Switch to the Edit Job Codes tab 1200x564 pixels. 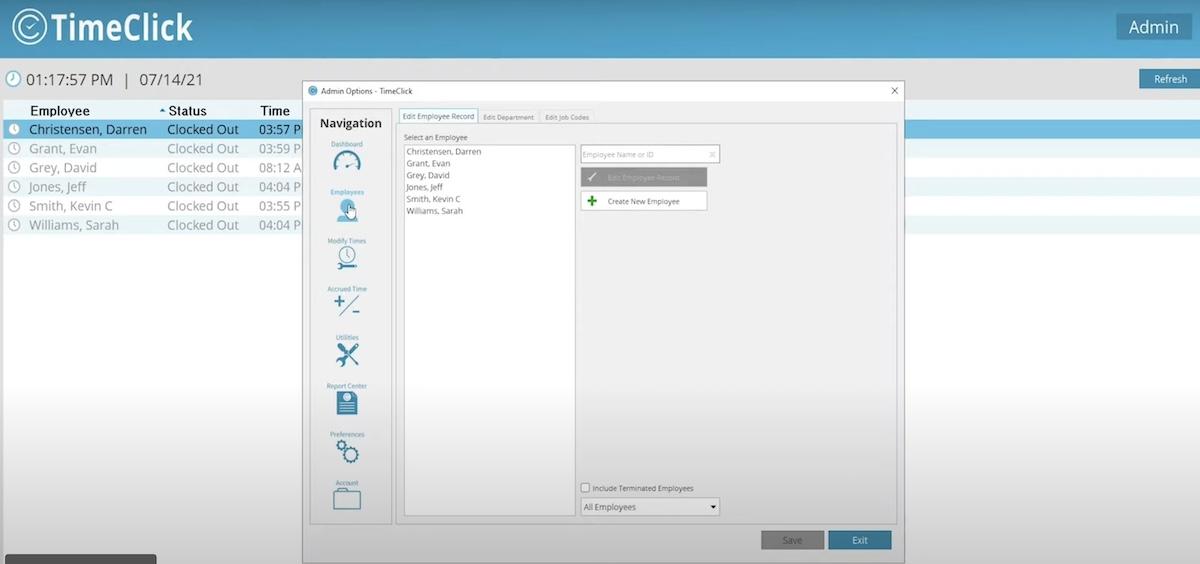(x=567, y=117)
